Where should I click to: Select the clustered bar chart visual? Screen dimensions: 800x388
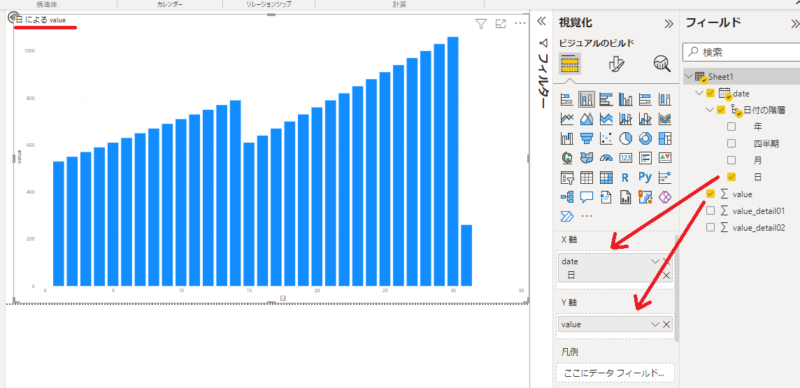coord(606,99)
